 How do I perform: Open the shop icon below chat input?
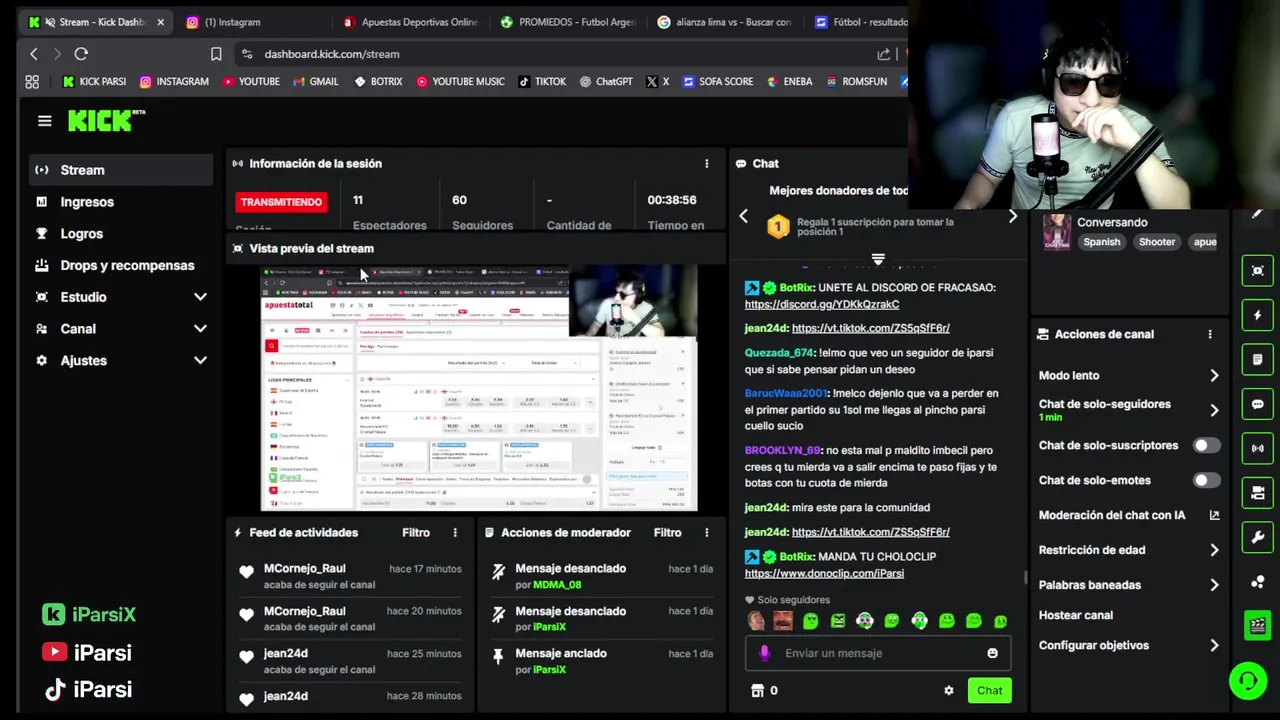coord(757,690)
